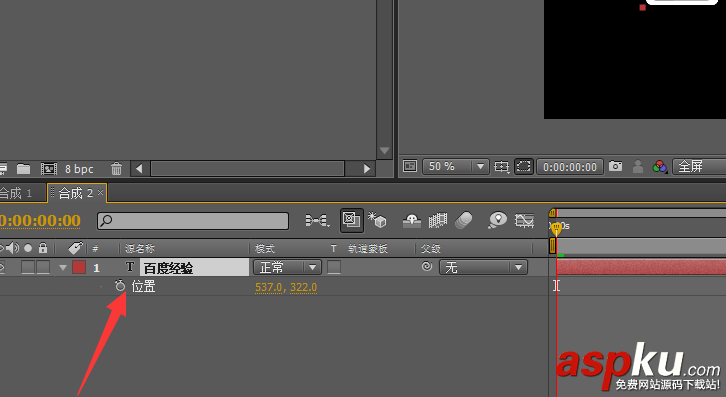Collapse the 百度经验 layer properties triangle

(x=63, y=268)
